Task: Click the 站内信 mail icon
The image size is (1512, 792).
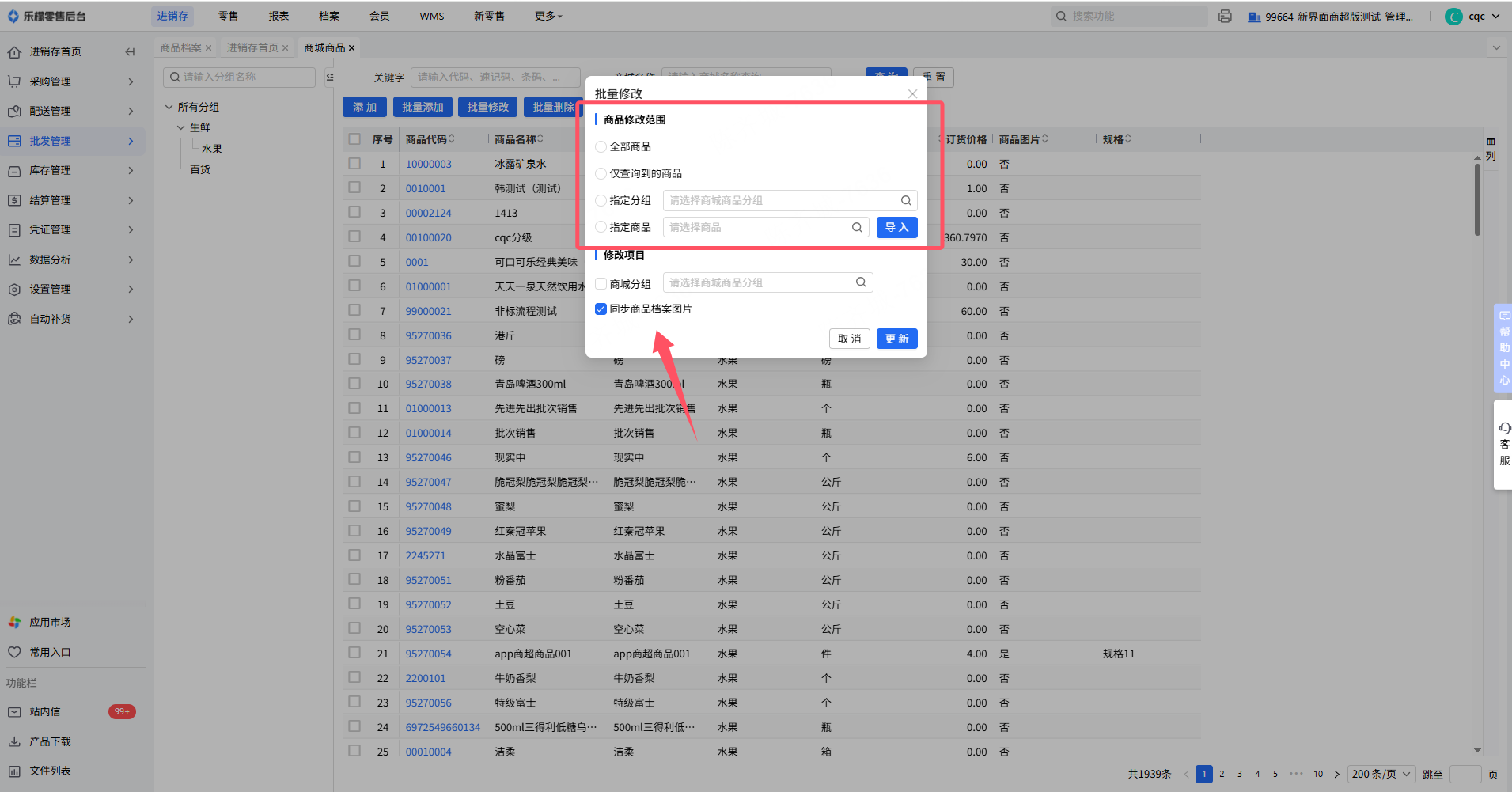Action: pos(14,712)
